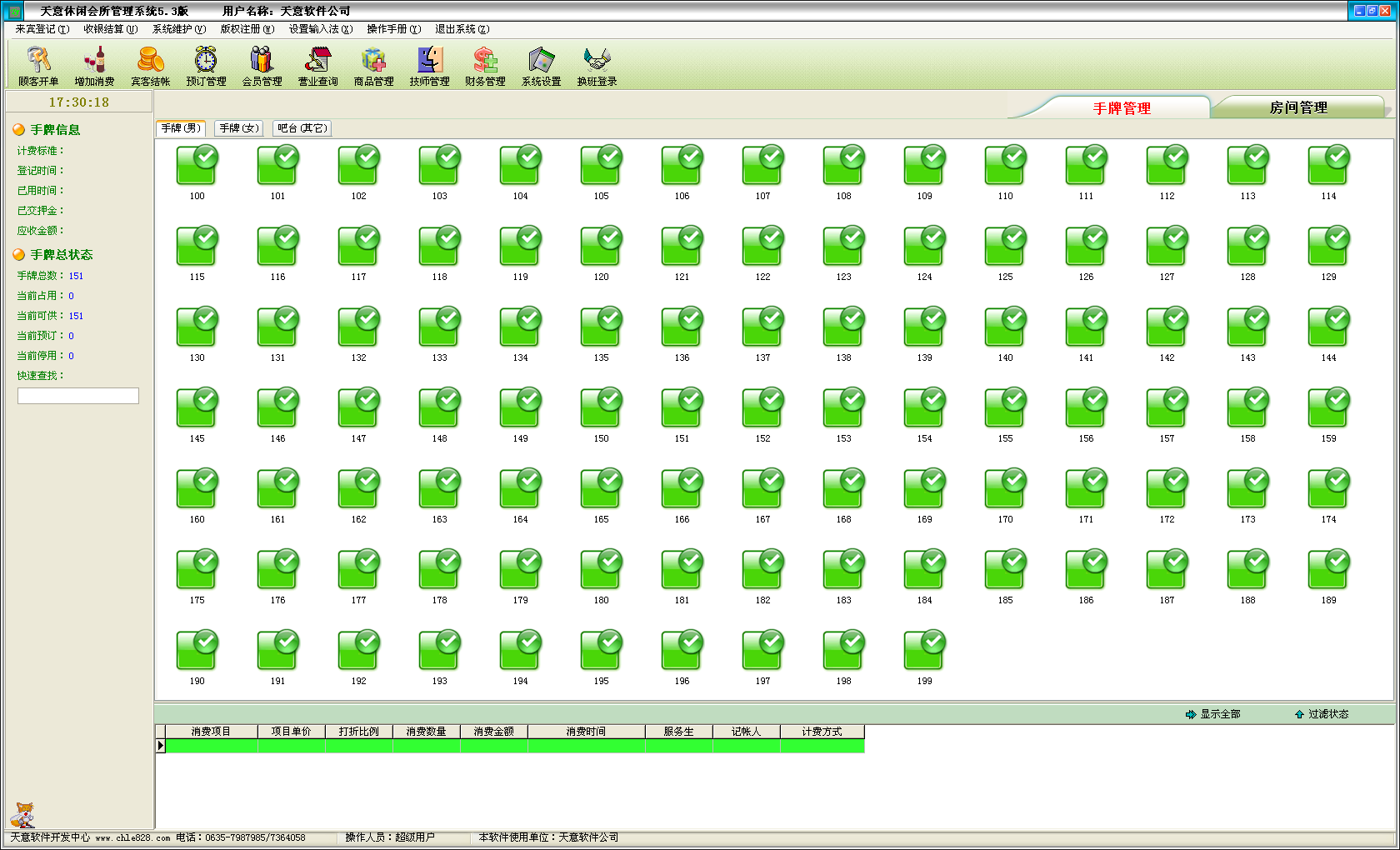This screenshot has width=1400, height=850.
Task: Click the 打折比例 column header
Action: point(358,732)
